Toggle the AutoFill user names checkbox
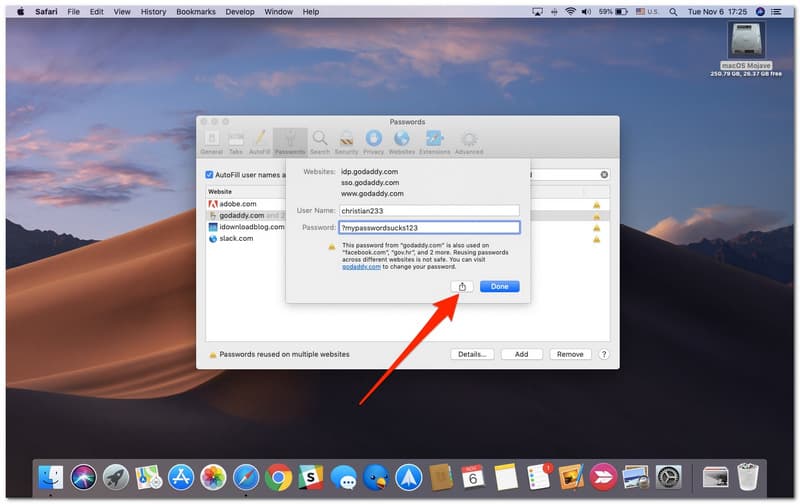The height and width of the screenshot is (504, 800). coord(209,174)
